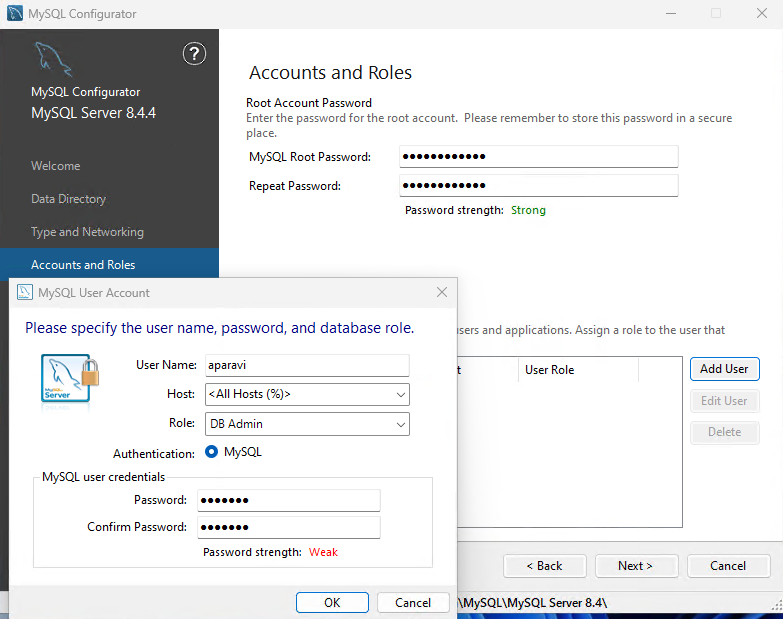This screenshot has height=619, width=783.
Task: Click the Next > button
Action: click(x=636, y=566)
